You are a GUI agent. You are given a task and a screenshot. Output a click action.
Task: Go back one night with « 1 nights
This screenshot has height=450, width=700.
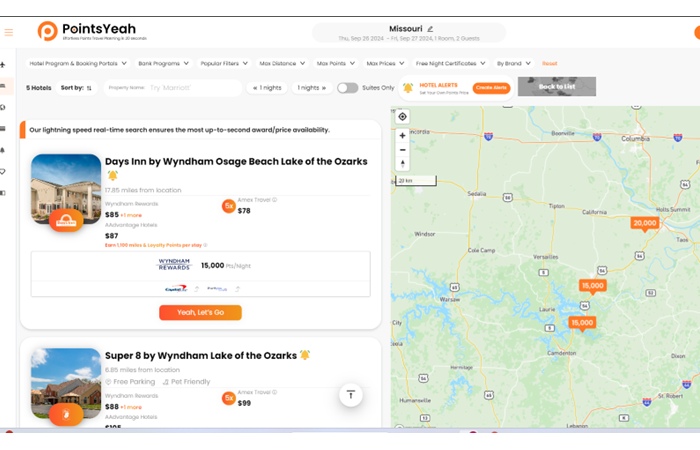pos(267,88)
